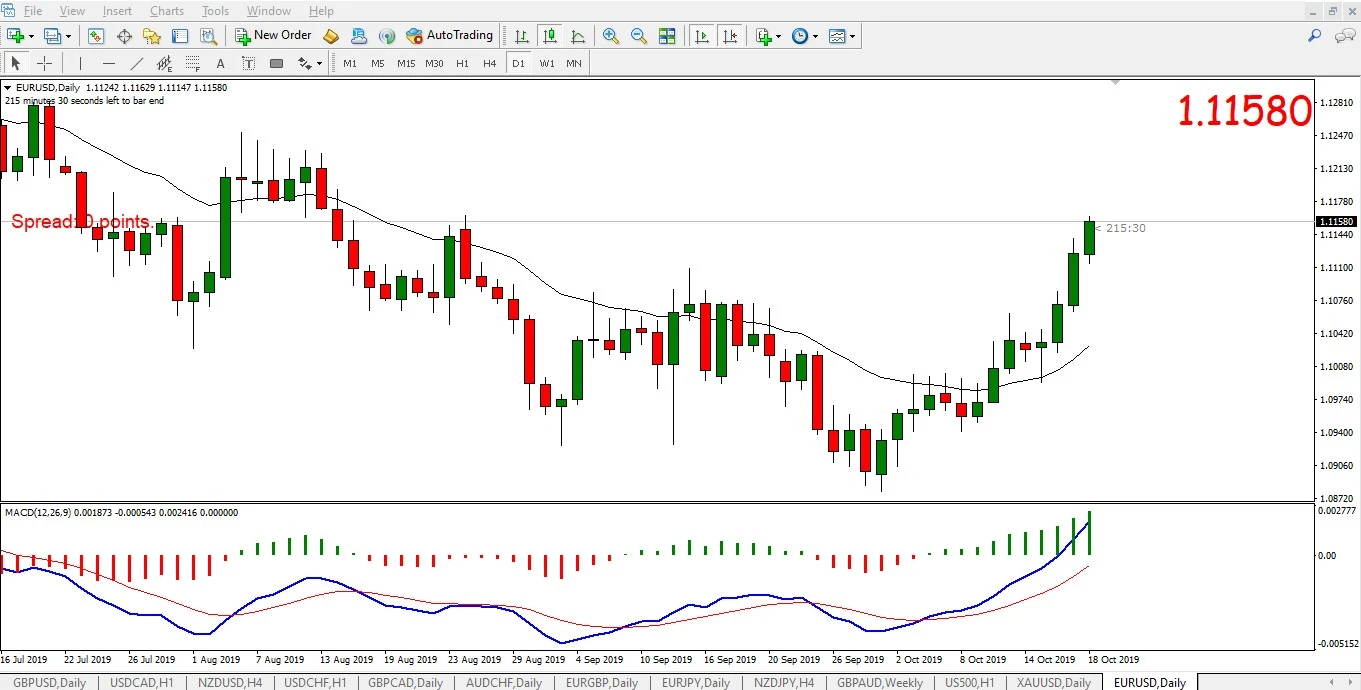
Task: Switch to the H4 timeframe
Action: 489,63
